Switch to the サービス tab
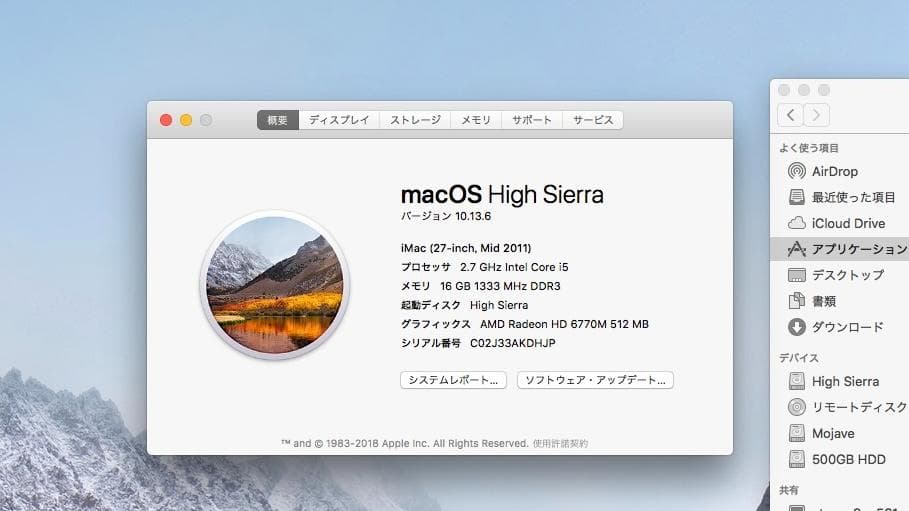Image resolution: width=909 pixels, height=511 pixels. [x=592, y=120]
